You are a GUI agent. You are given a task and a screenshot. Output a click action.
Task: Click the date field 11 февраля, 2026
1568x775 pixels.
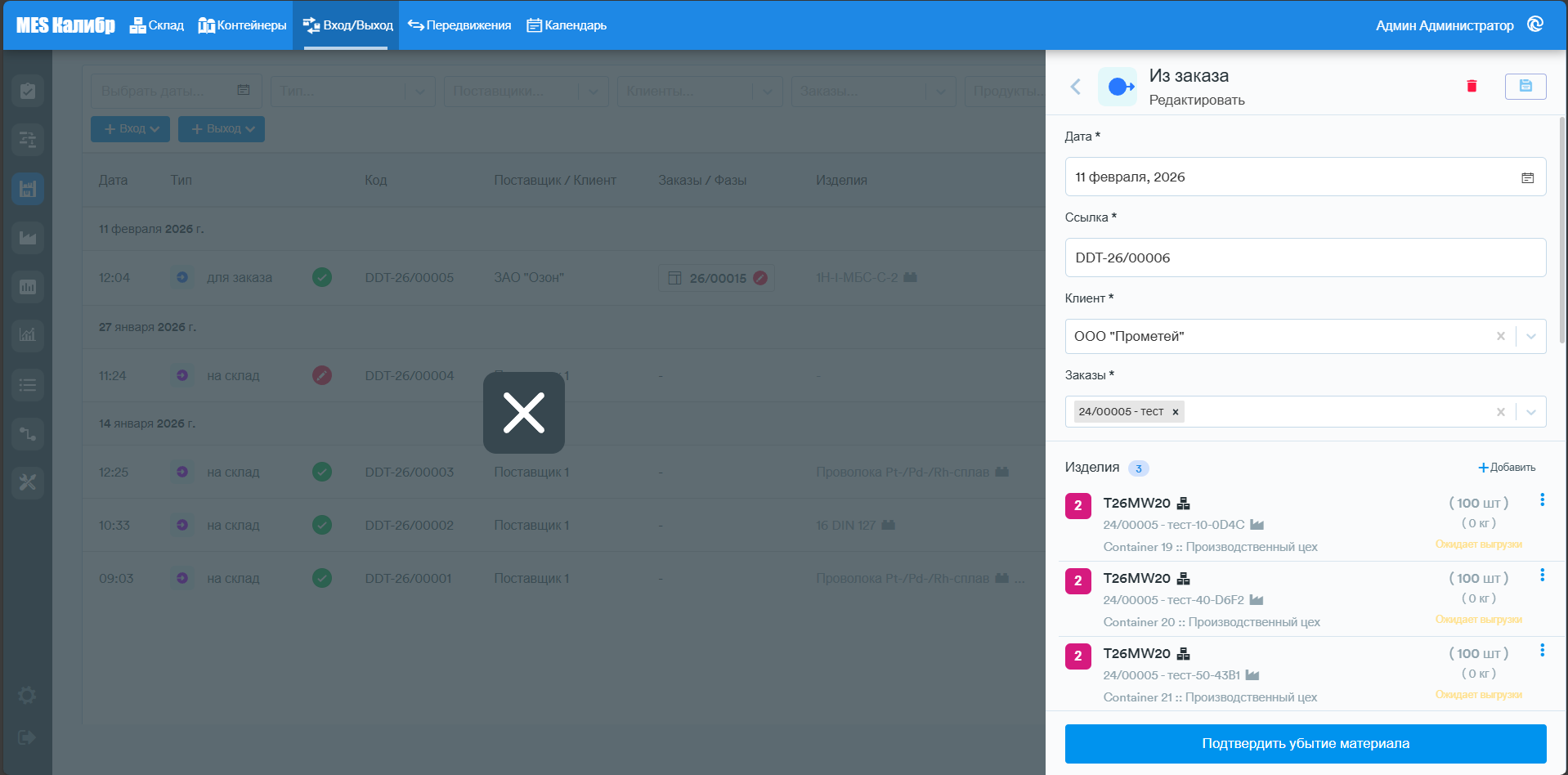tap(1306, 177)
